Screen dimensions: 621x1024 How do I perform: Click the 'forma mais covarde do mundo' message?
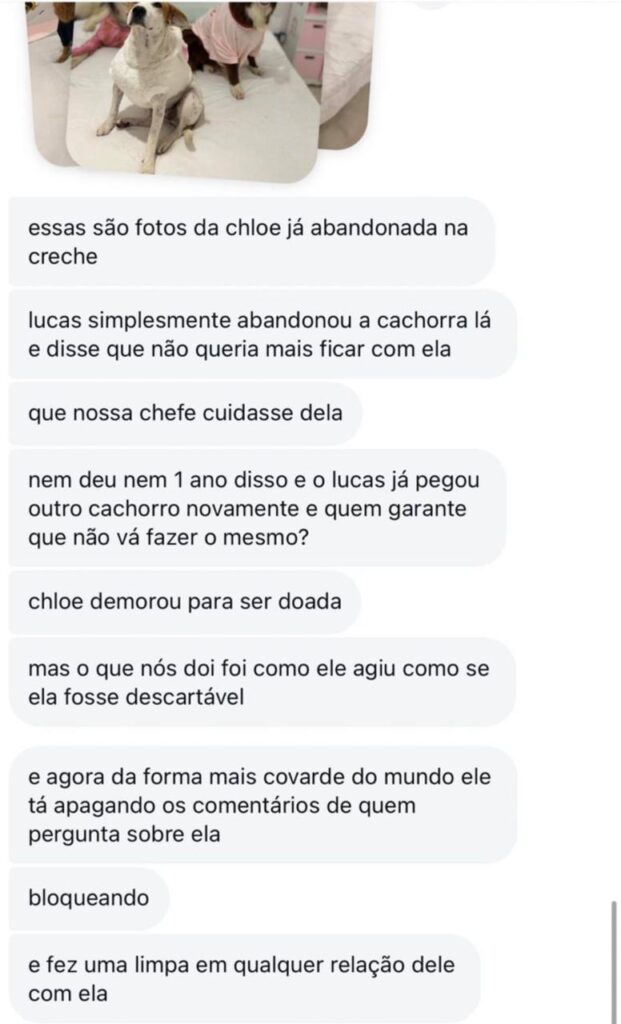(x=262, y=804)
